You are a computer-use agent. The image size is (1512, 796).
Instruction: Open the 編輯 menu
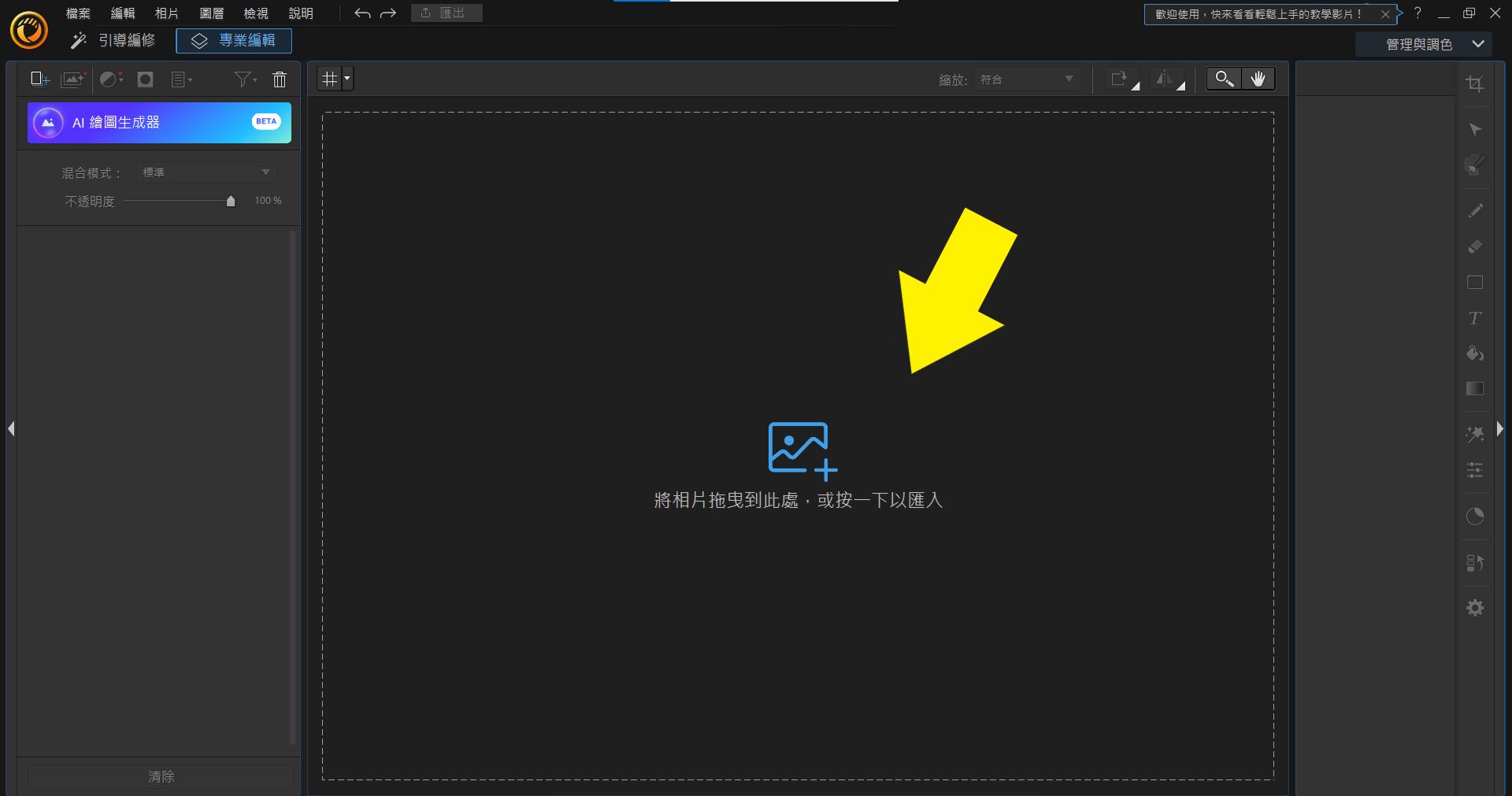123,13
